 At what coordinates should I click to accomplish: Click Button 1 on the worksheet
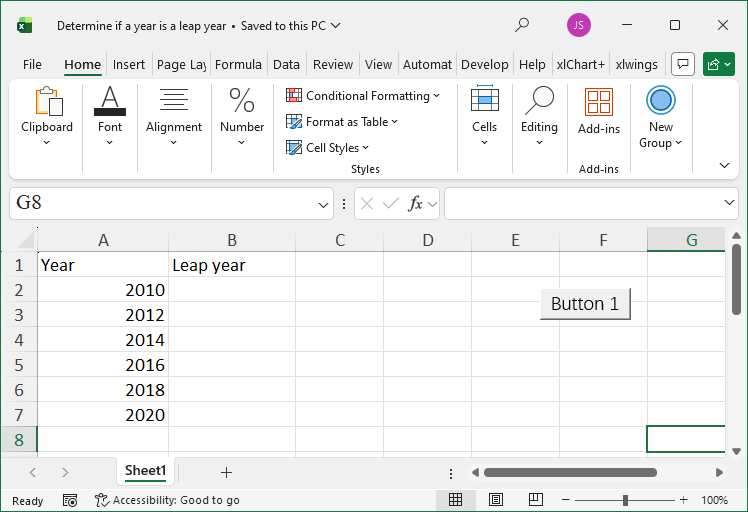click(585, 304)
